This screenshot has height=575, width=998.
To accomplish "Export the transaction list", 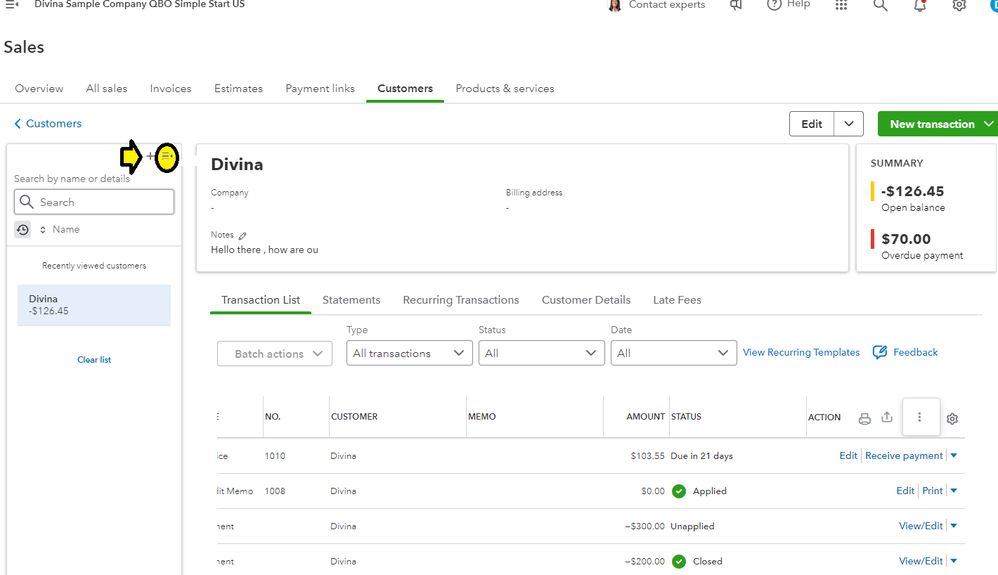I will coord(887,418).
